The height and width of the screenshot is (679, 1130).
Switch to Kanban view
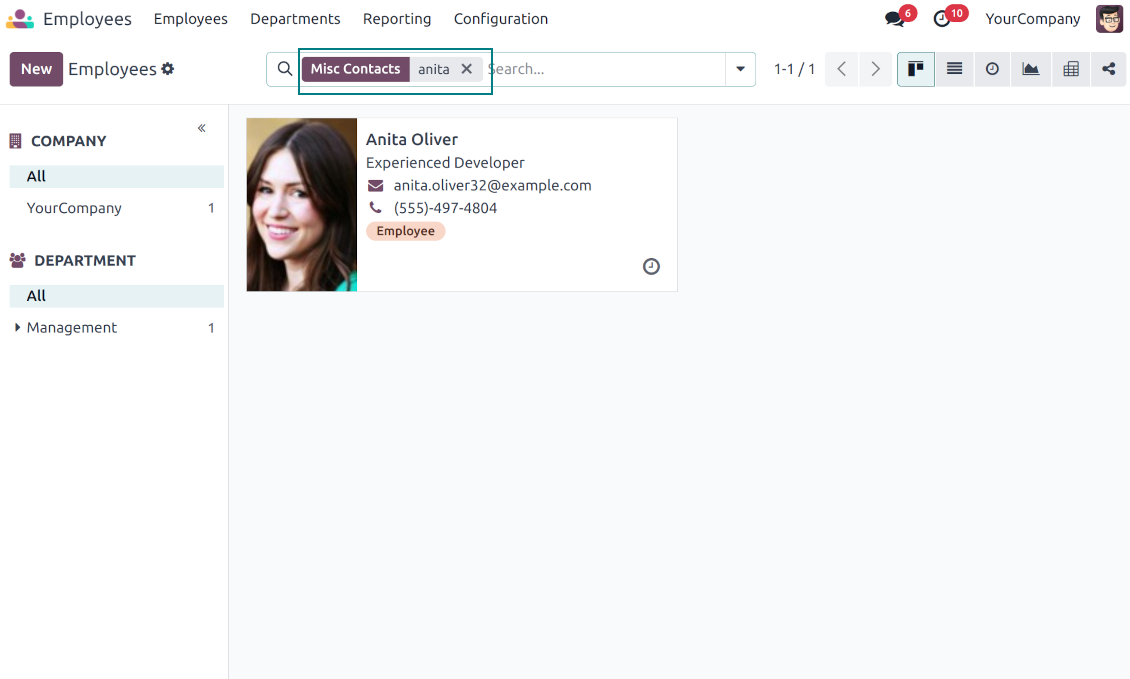click(915, 69)
